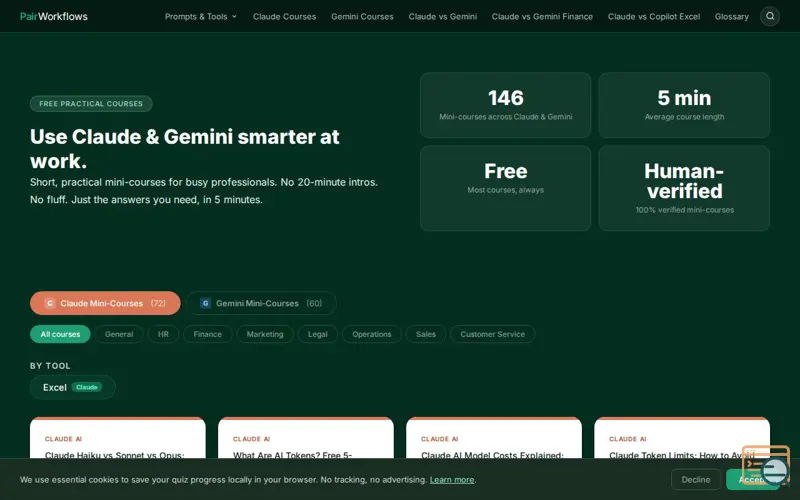Select the All courses filter
Image resolution: width=800 pixels, height=500 pixels.
pos(60,334)
